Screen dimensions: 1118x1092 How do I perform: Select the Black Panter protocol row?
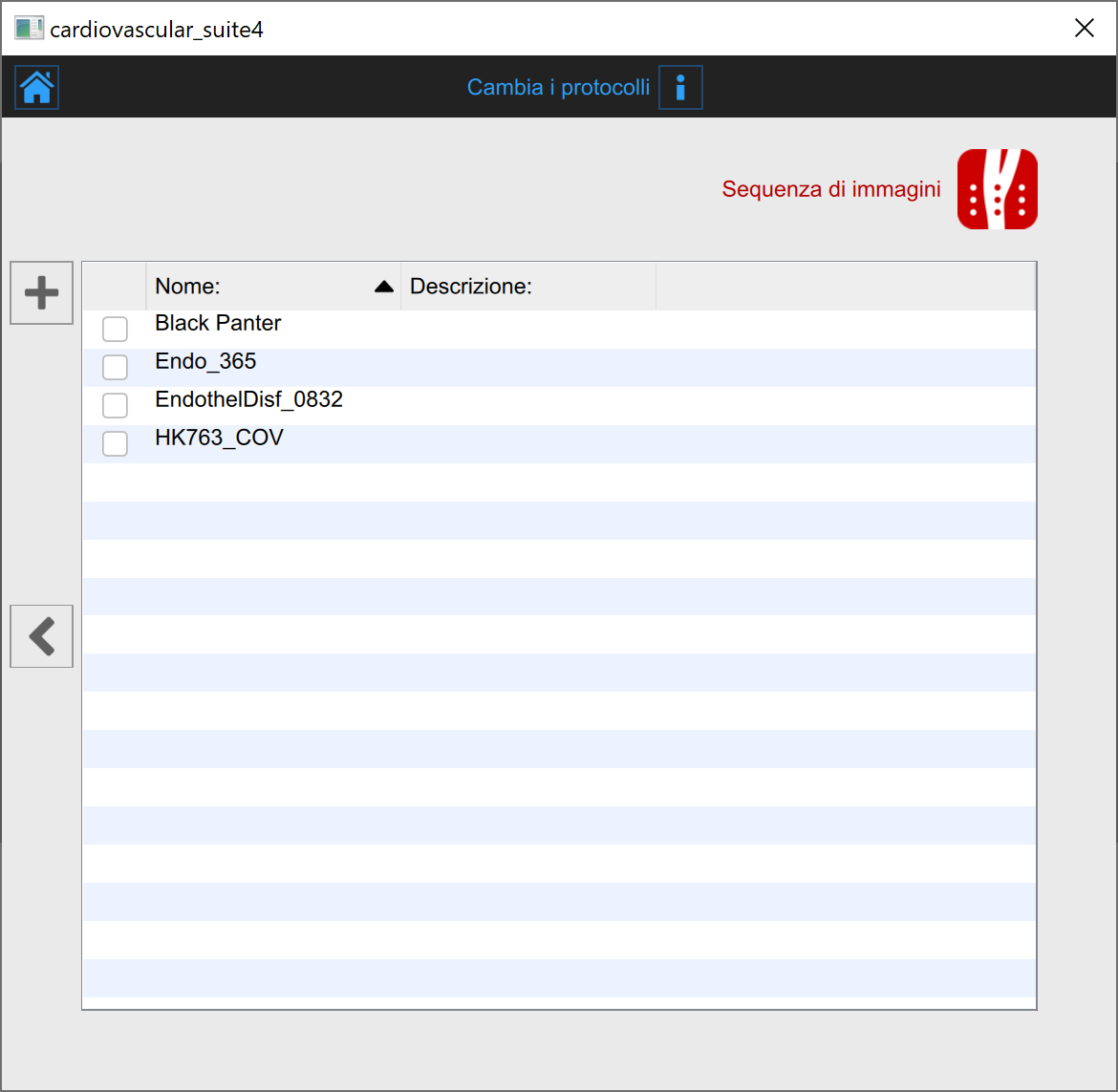[x=218, y=324]
